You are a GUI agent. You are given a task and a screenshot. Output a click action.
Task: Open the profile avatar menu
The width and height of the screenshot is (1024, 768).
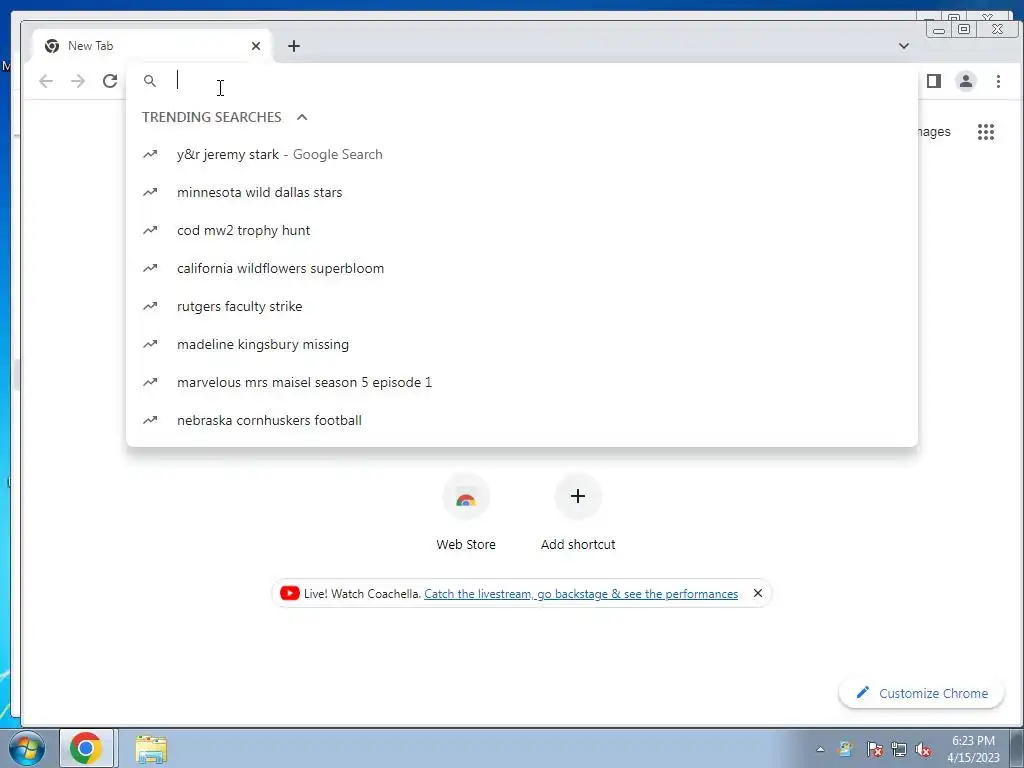pos(966,81)
